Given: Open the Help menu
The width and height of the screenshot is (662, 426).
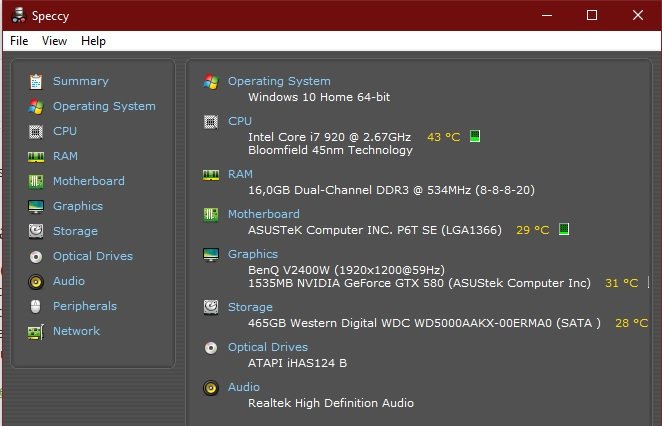Looking at the screenshot, I should [x=93, y=41].
